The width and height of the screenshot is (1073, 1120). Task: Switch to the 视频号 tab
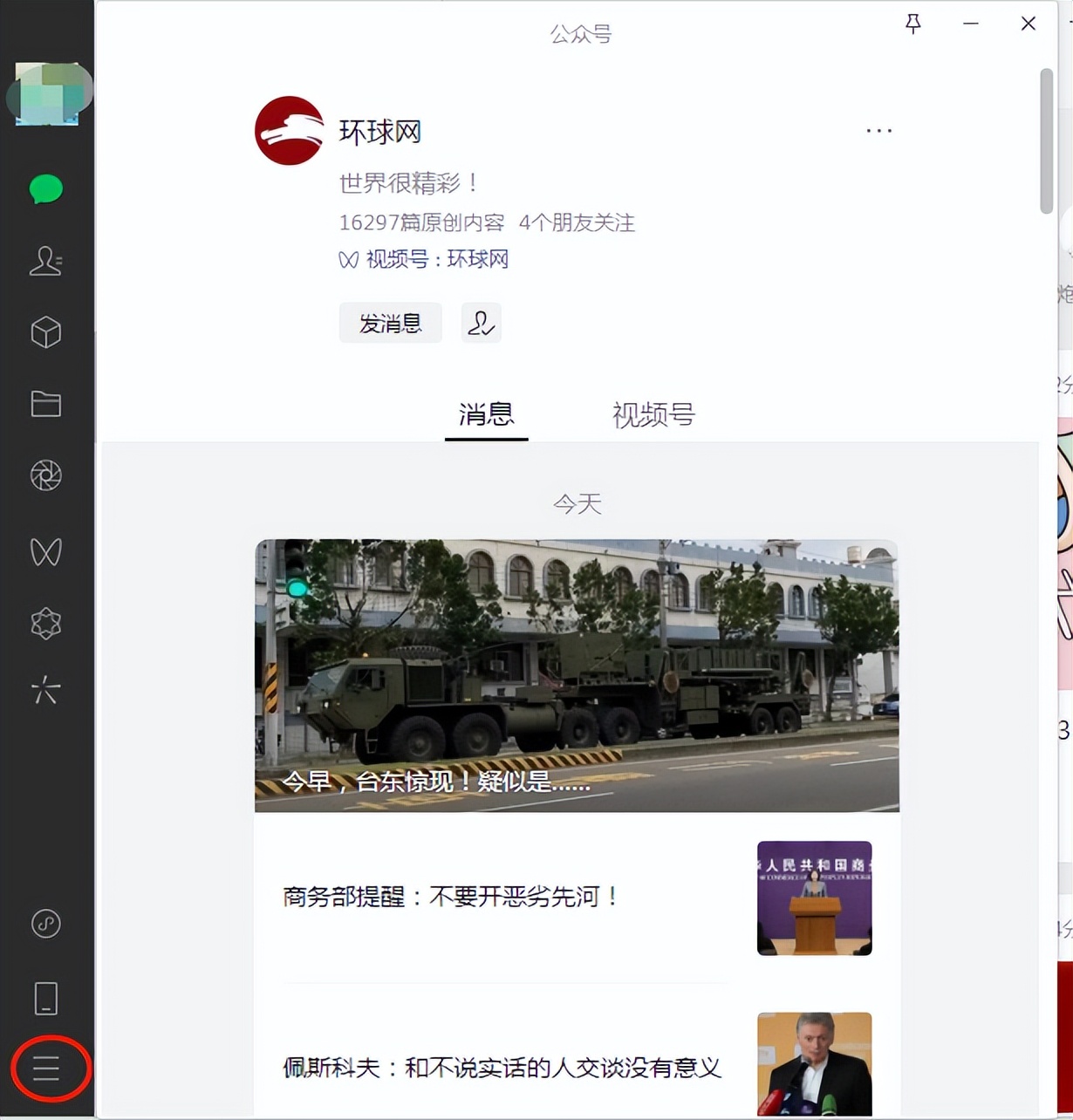(653, 416)
